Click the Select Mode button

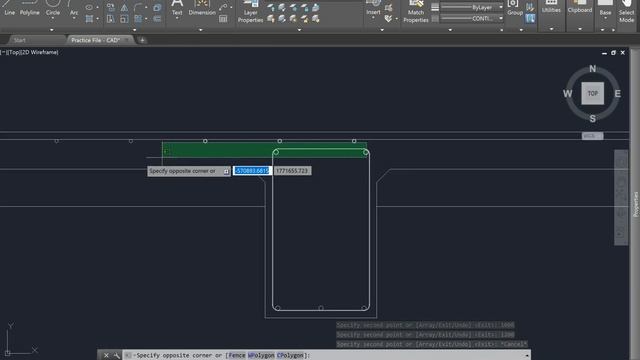[626, 11]
